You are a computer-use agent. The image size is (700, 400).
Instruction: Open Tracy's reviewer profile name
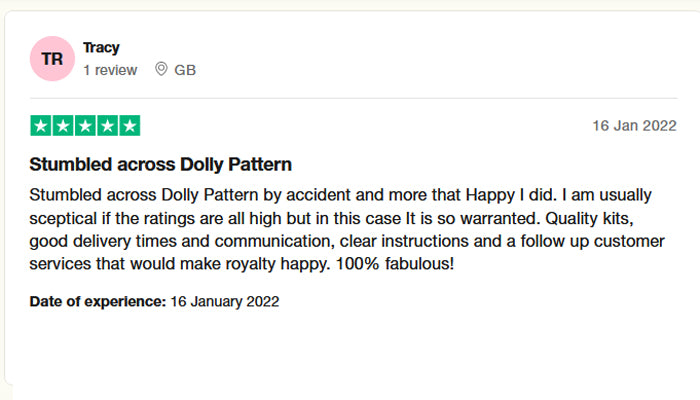pos(101,48)
